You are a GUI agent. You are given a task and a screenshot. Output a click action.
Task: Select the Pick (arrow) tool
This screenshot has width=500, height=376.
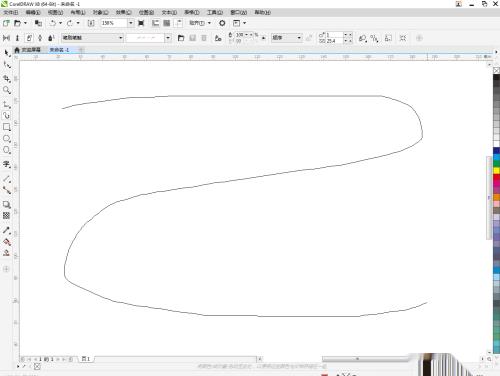(7, 53)
